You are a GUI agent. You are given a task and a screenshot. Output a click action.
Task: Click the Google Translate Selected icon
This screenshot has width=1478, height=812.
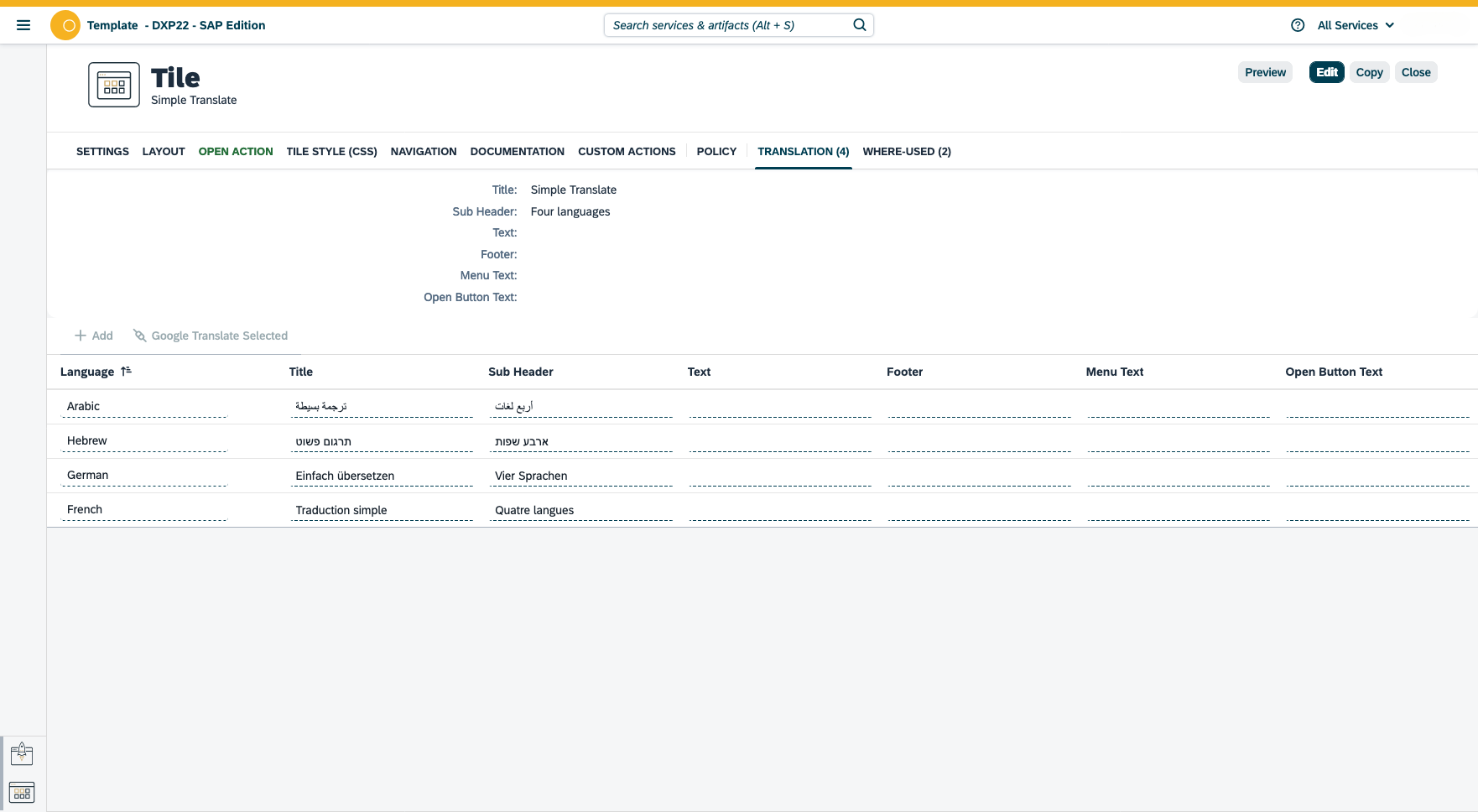pyautogui.click(x=140, y=336)
